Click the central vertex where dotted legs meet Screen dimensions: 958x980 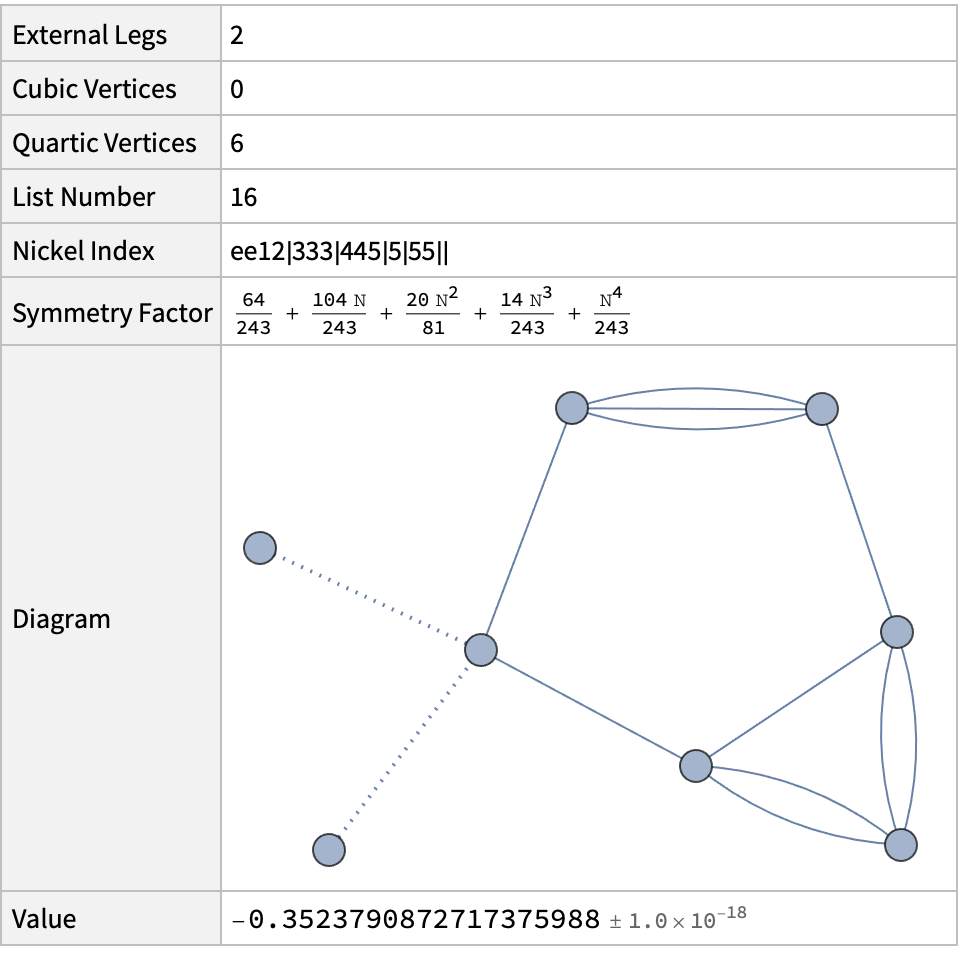coord(481,650)
